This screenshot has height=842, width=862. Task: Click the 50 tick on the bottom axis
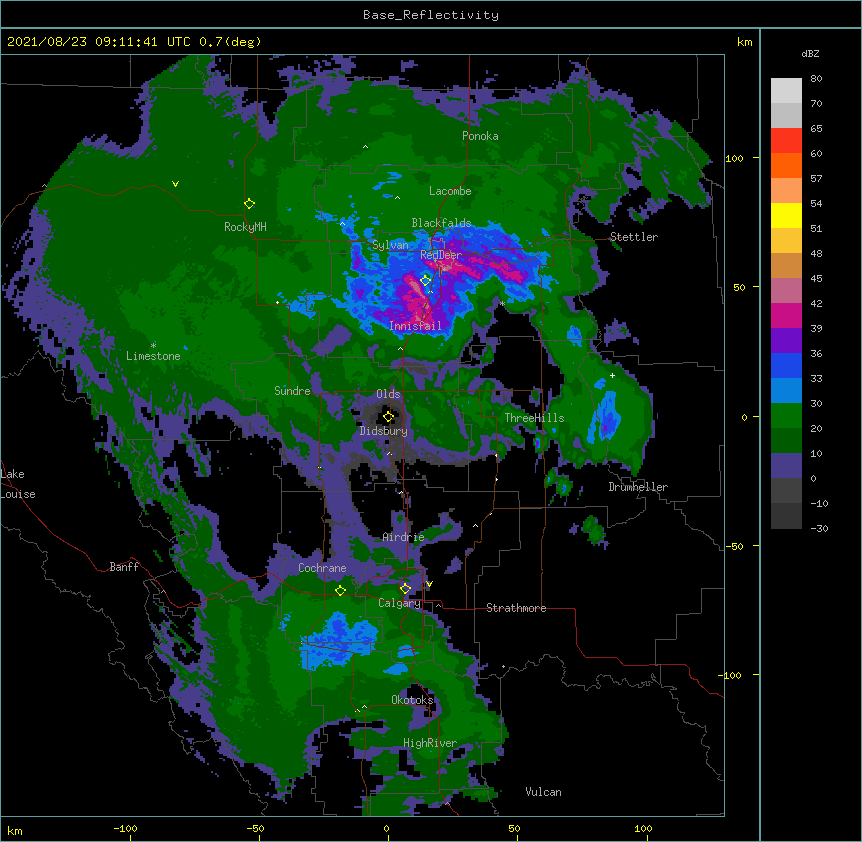514,828
